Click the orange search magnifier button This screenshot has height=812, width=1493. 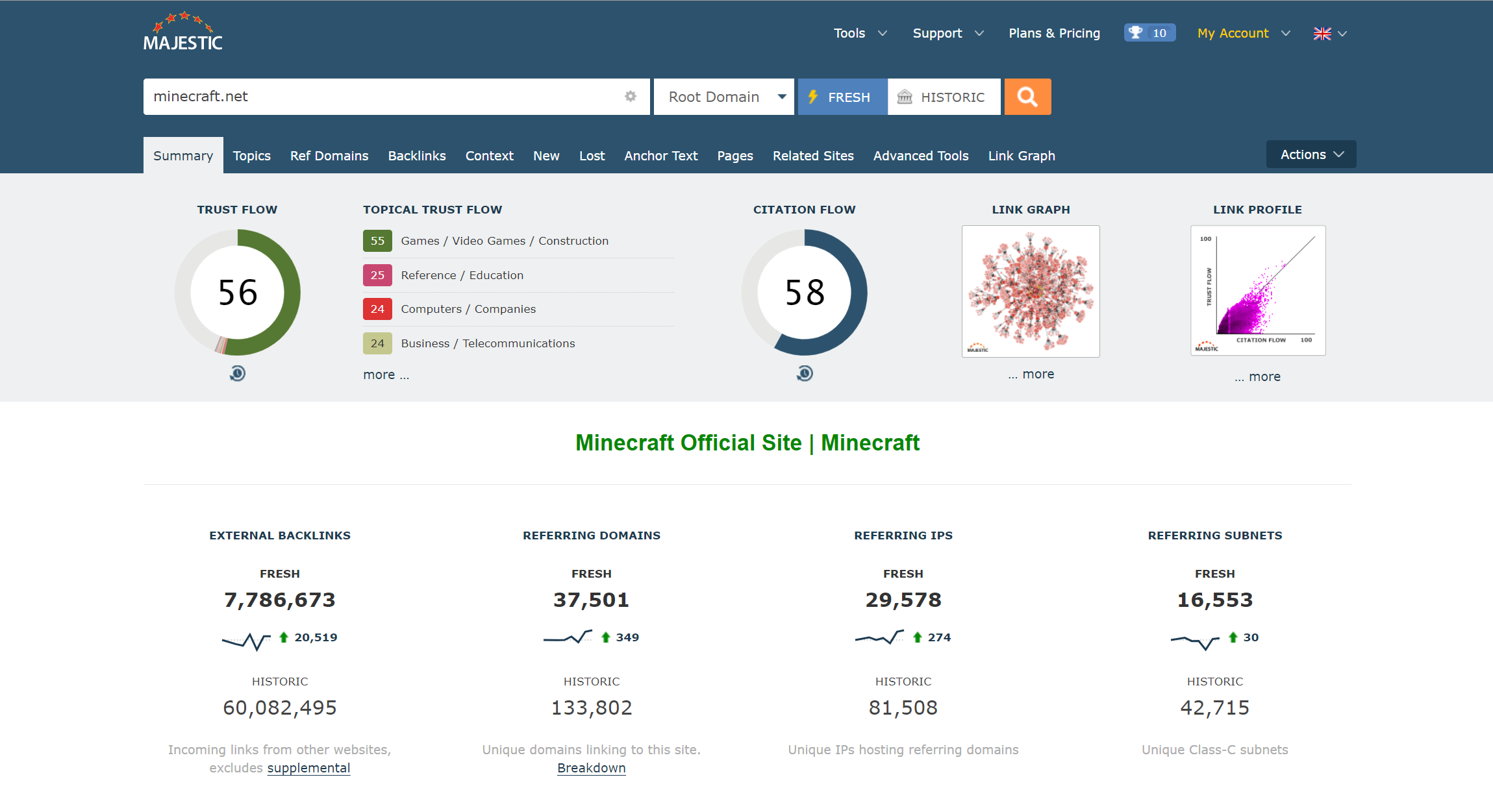pyautogui.click(x=1027, y=97)
